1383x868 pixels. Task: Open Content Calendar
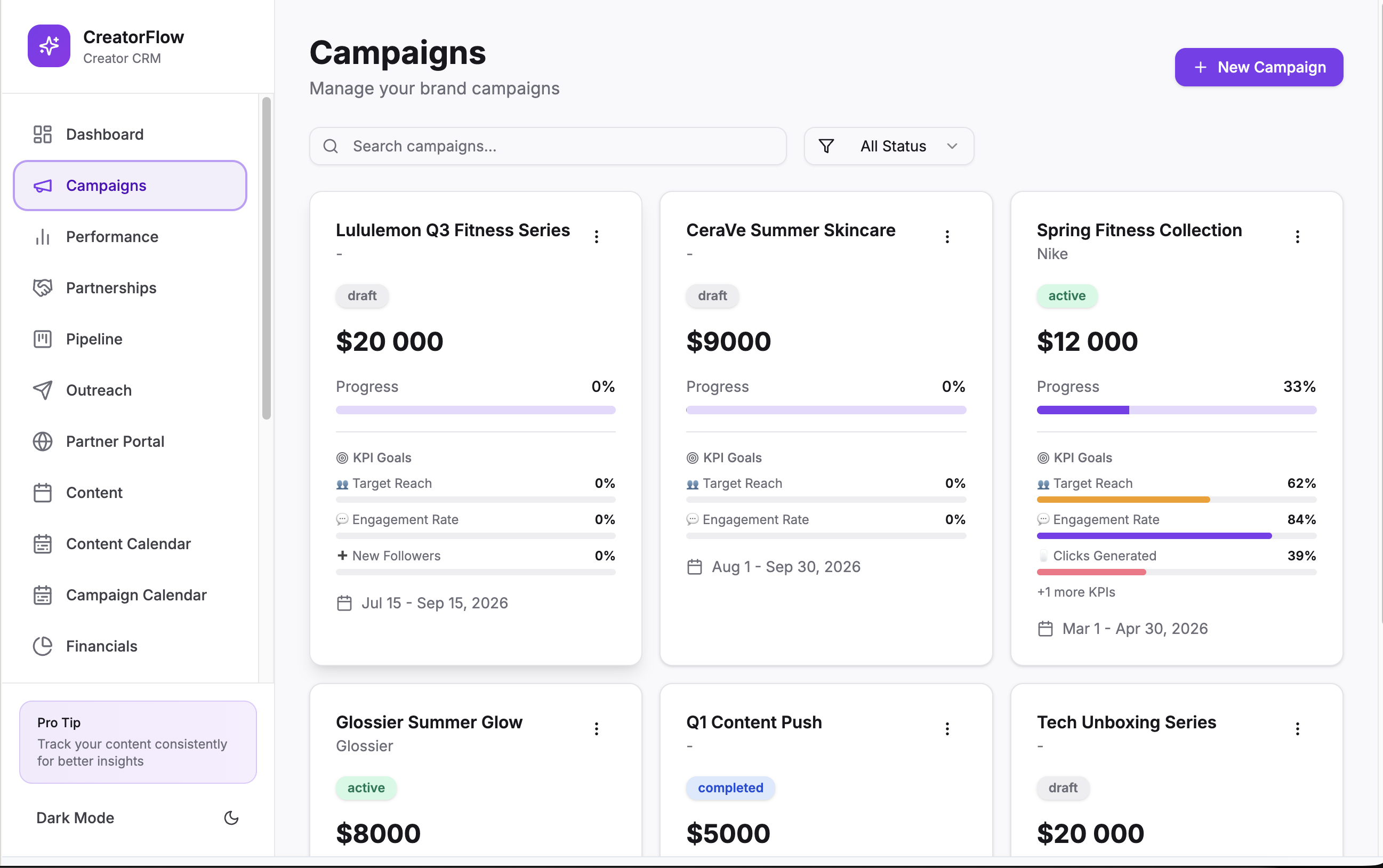tap(130, 544)
